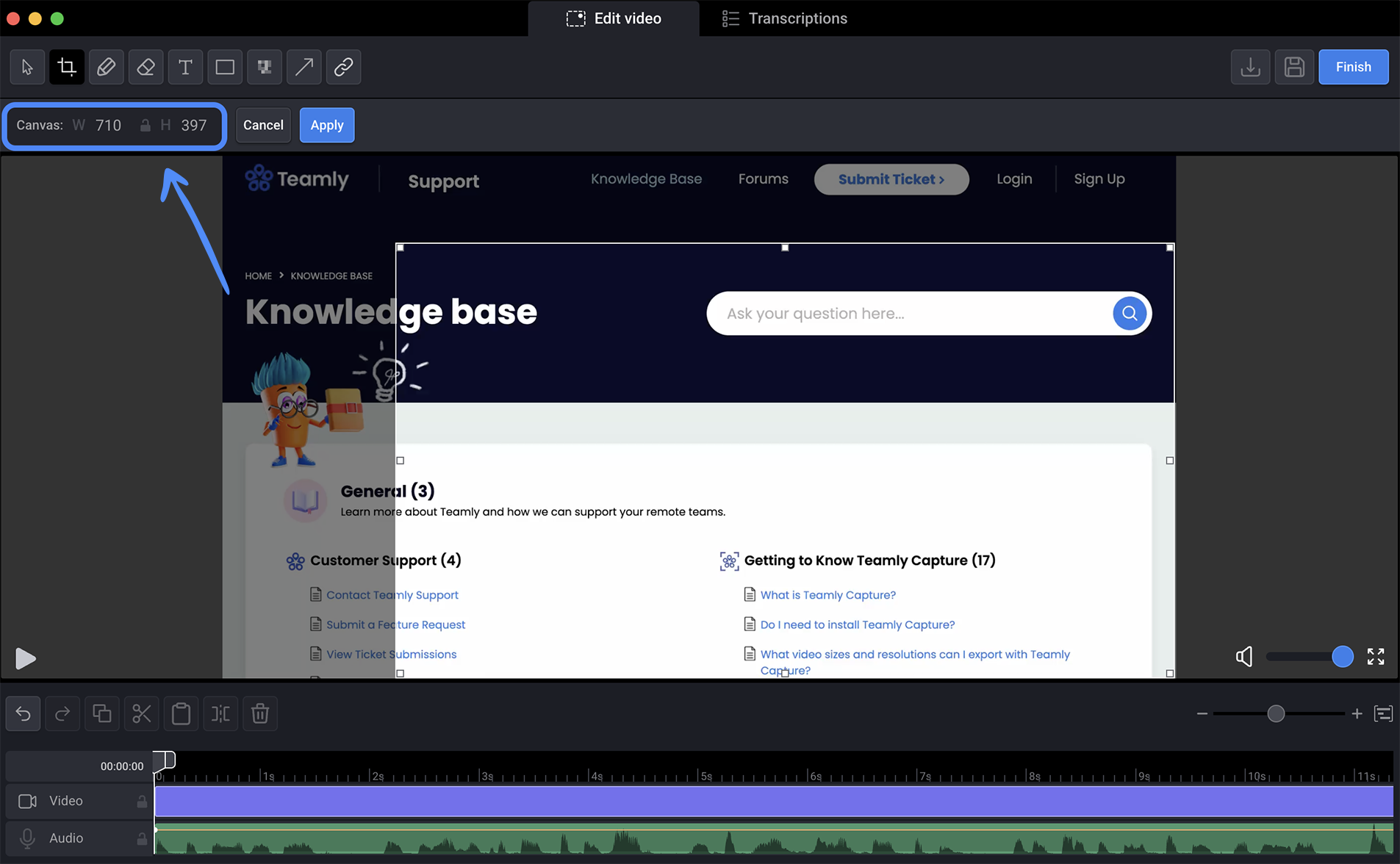Toggle the canvas aspect ratio lock
This screenshot has height=864, width=1400.
pyautogui.click(x=146, y=126)
